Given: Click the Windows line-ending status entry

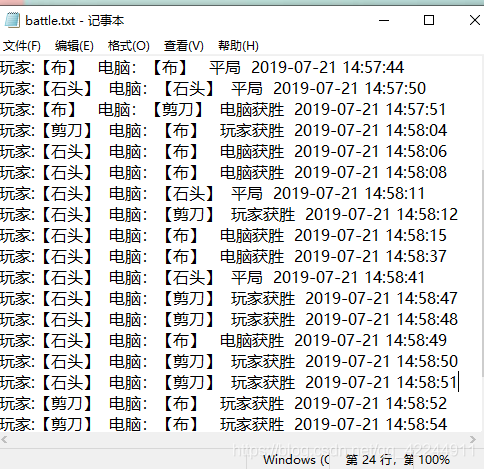Looking at the screenshot, I should tap(296, 460).
